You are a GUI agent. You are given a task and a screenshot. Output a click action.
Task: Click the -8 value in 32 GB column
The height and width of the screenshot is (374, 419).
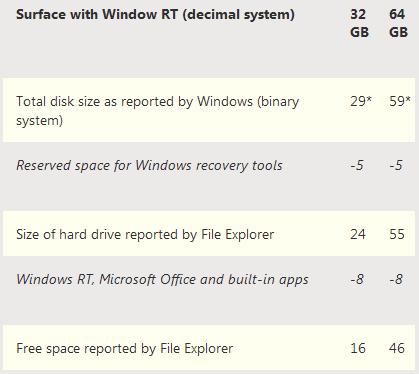357,279
